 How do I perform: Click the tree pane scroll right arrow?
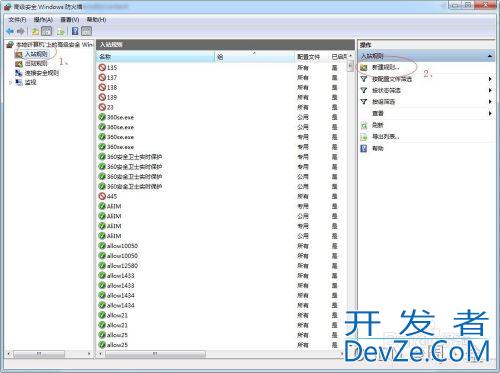click(89, 354)
